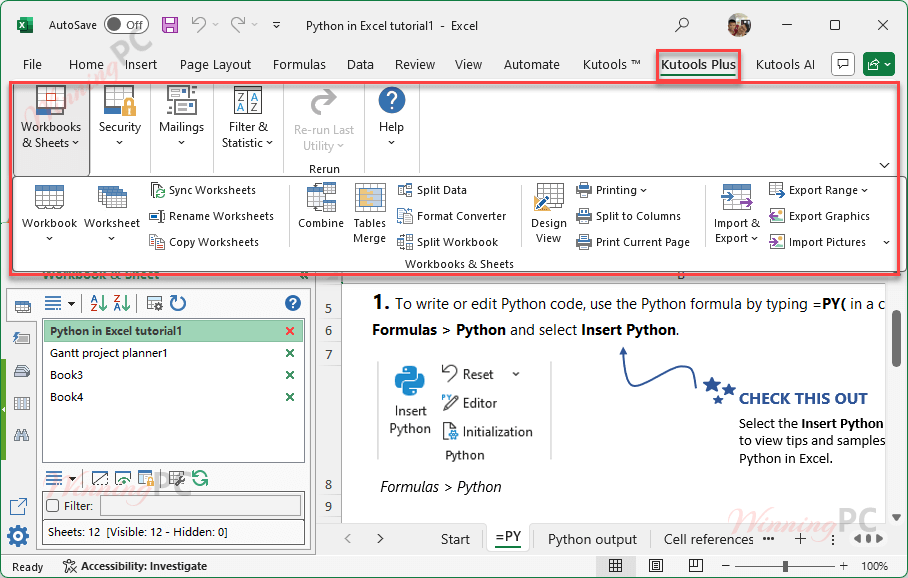Open Design View tool
The width and height of the screenshot is (908, 578).
(x=548, y=213)
